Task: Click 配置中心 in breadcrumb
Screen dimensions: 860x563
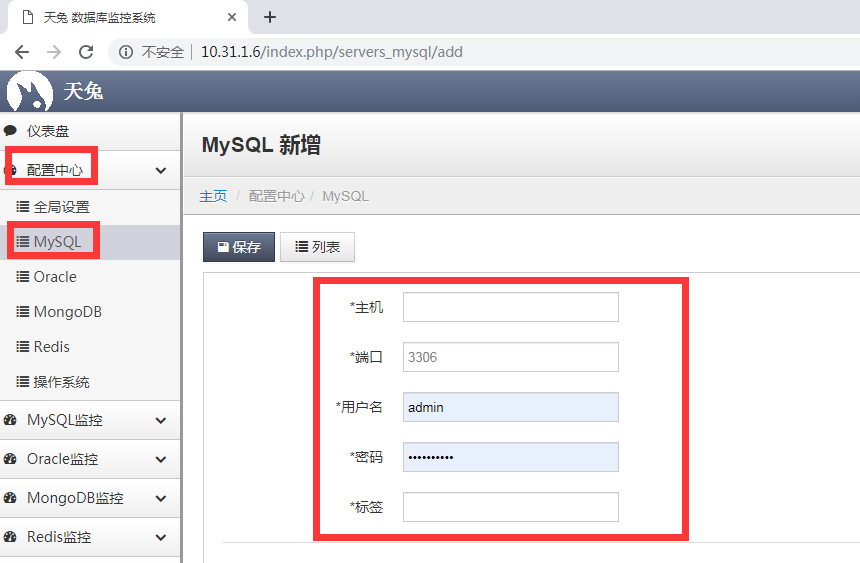Action: tap(276, 196)
